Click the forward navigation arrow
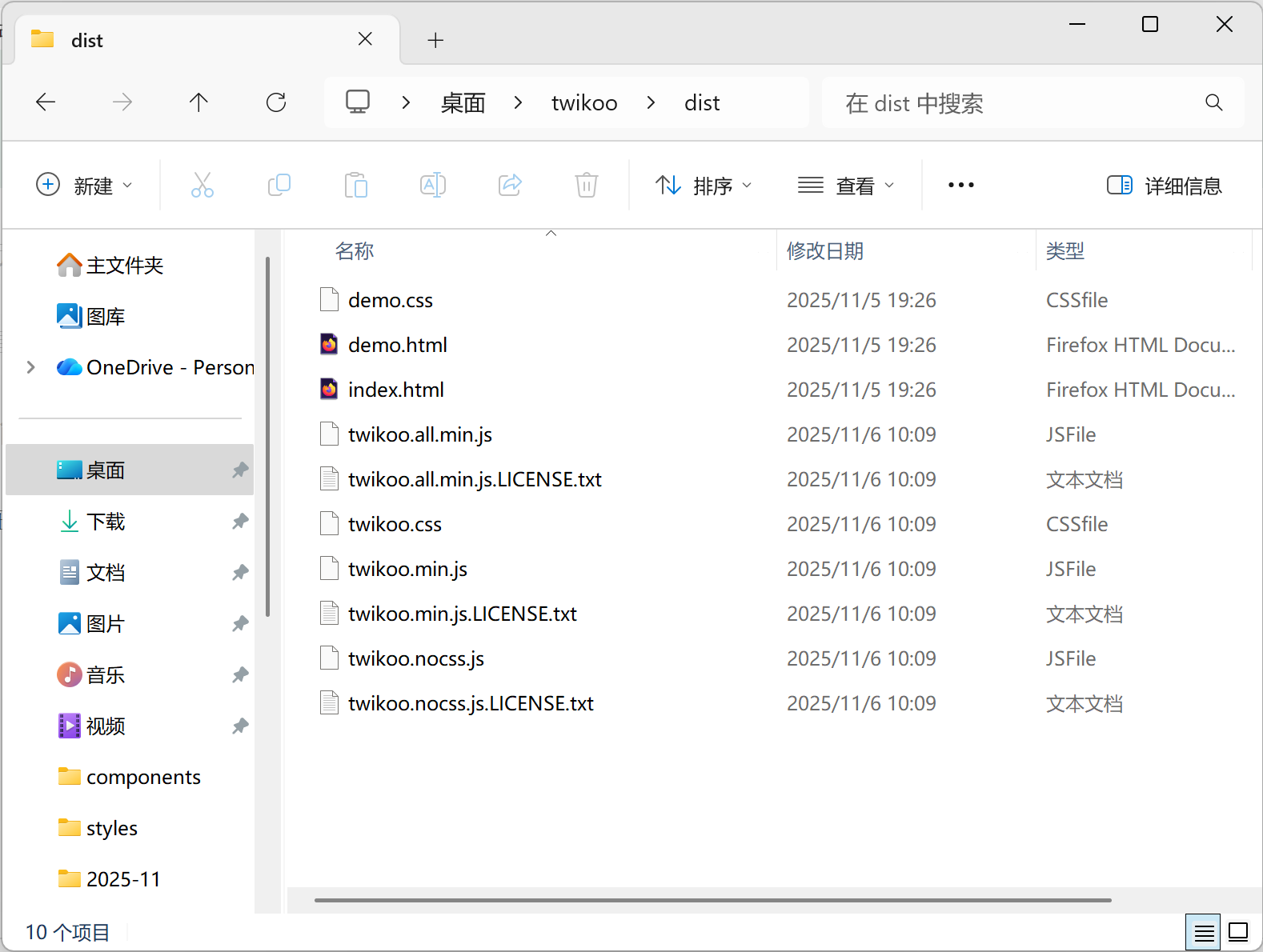1263x952 pixels. (x=122, y=102)
